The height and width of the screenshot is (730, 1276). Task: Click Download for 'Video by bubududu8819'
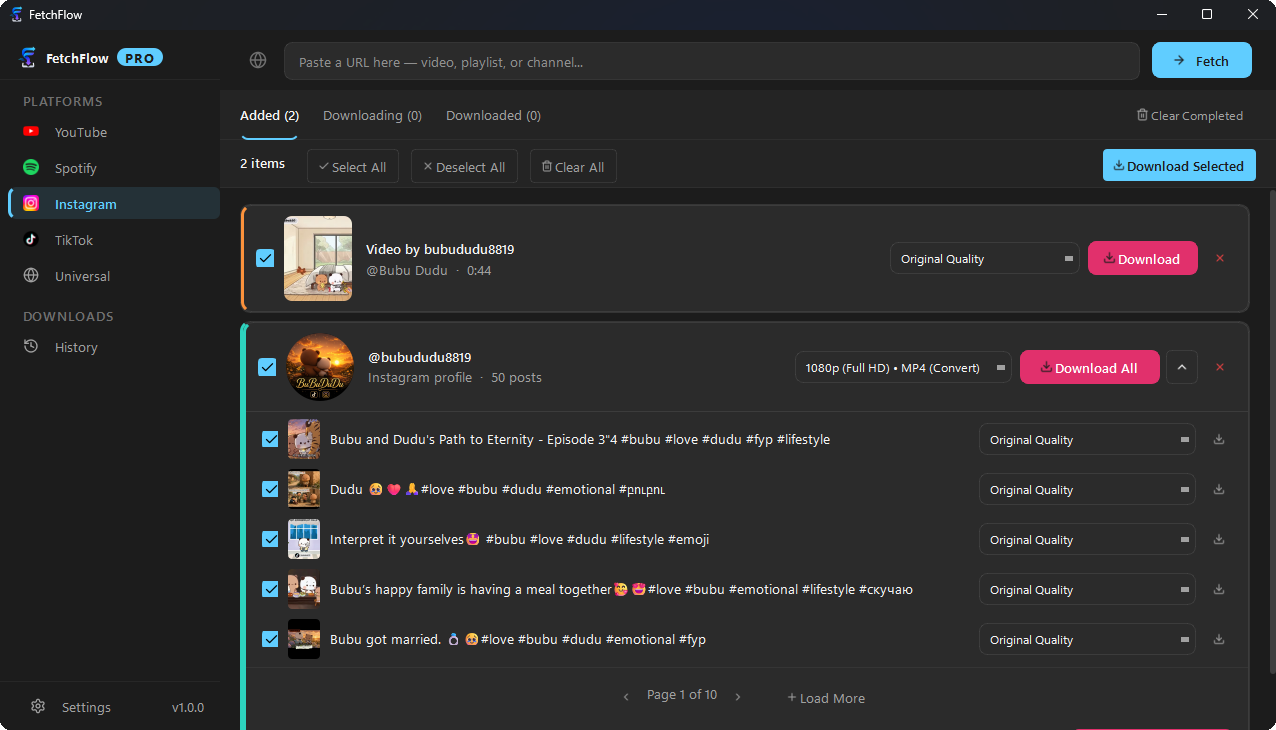click(1142, 258)
